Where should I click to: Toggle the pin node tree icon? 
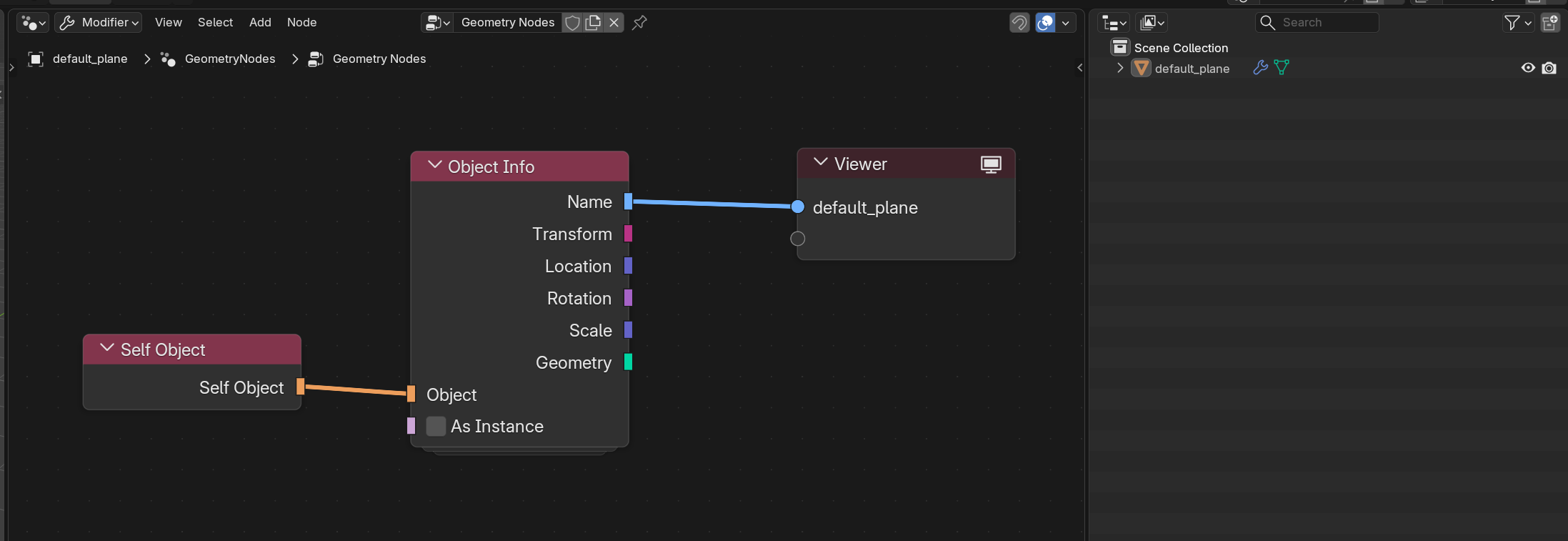640,23
